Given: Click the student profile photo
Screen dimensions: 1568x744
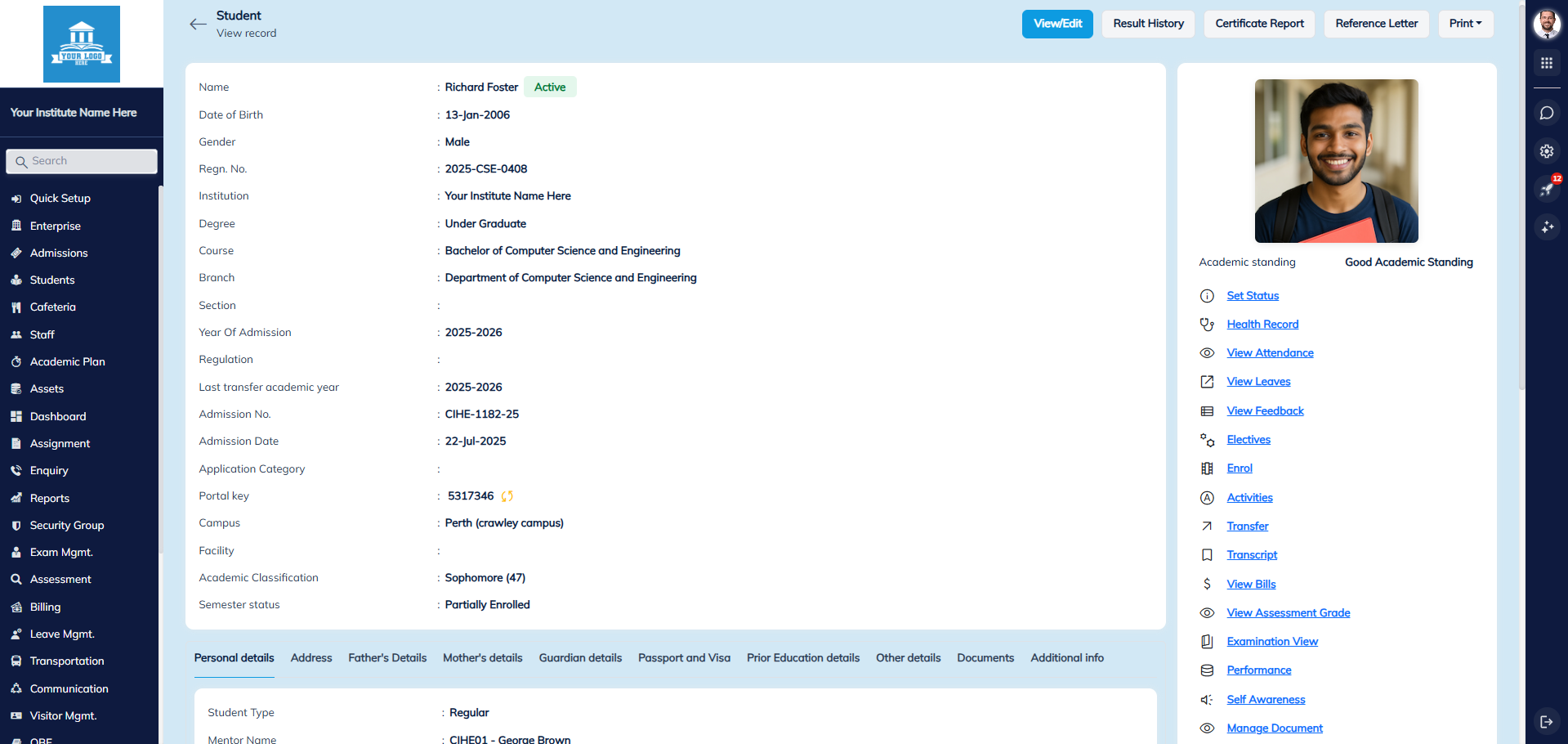Looking at the screenshot, I should pyautogui.click(x=1336, y=161).
